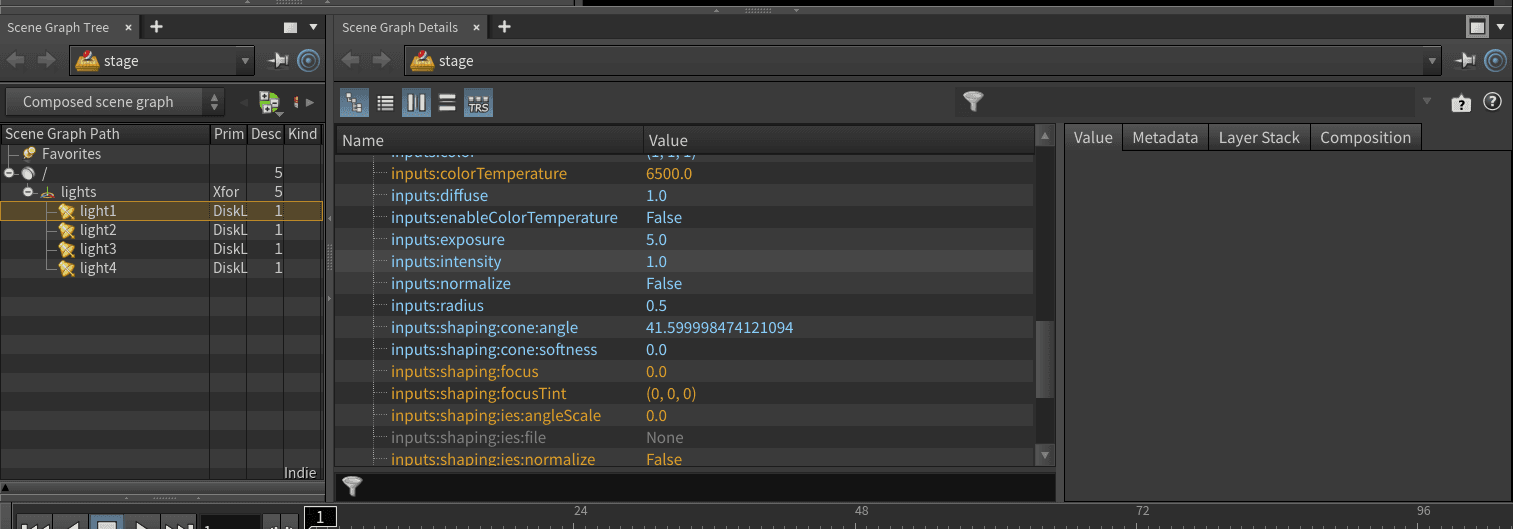This screenshot has width=1513, height=529.
Task: Switch to Composition tab
Action: [x=1365, y=138]
